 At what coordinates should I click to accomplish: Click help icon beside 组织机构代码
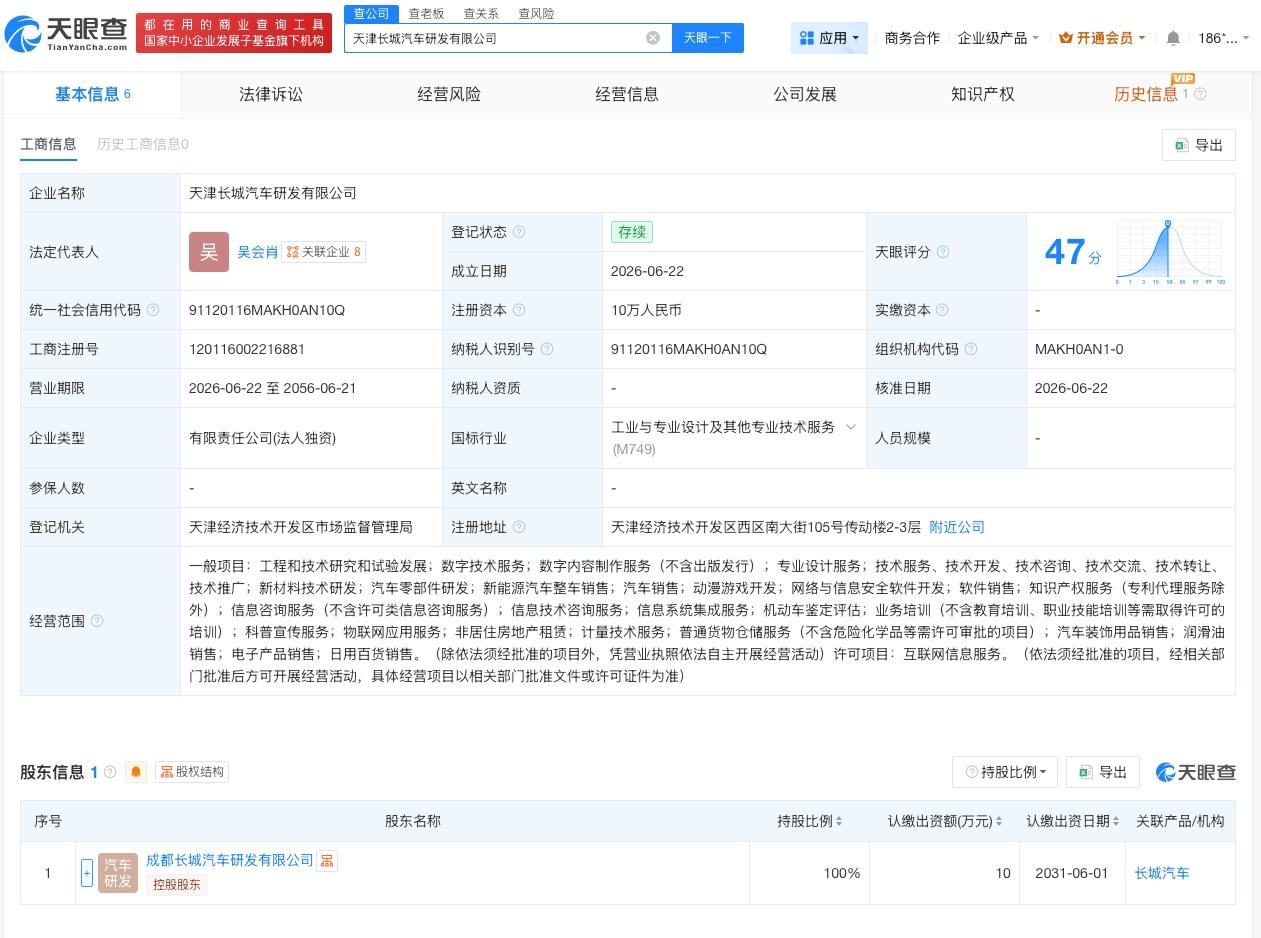pyautogui.click(x=970, y=349)
